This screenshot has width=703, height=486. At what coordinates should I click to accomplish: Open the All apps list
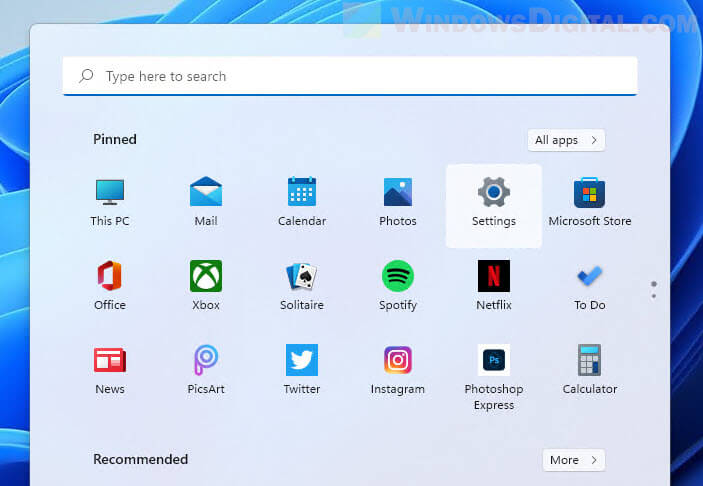point(566,140)
